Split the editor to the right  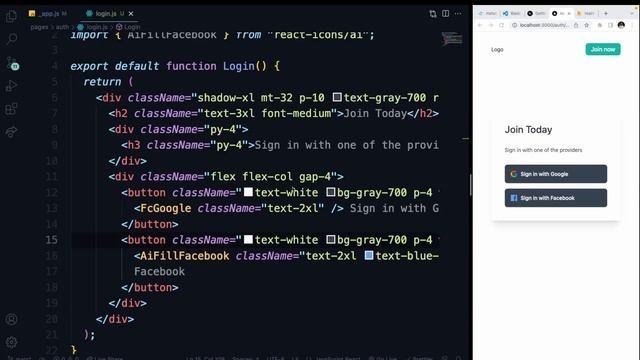click(446, 14)
